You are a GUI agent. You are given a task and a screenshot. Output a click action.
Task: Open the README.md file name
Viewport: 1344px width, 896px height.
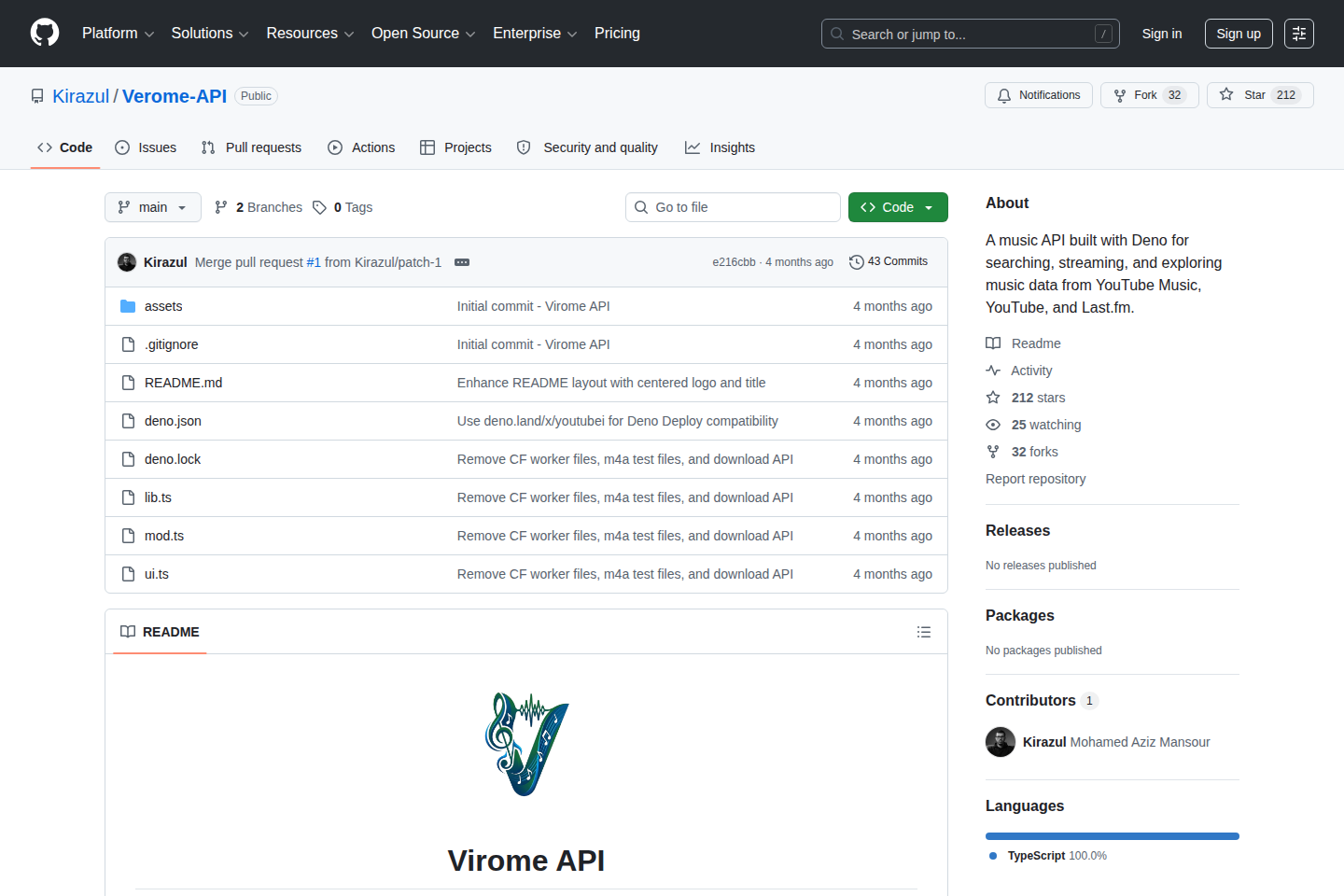(x=184, y=383)
